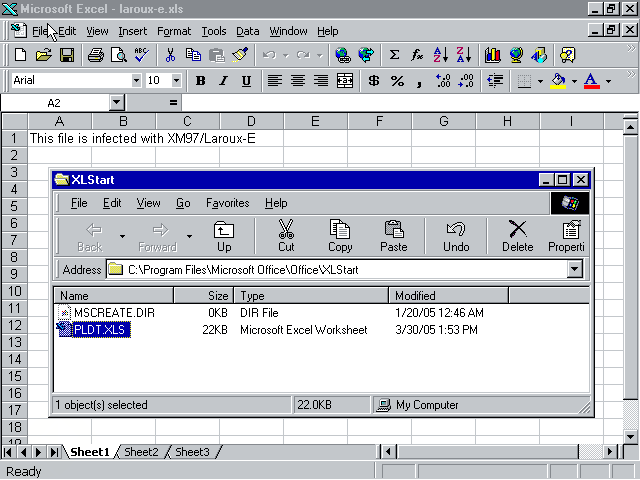The image size is (640, 480).
Task: Open the Favorites menu in XLStart
Action: (x=228, y=203)
